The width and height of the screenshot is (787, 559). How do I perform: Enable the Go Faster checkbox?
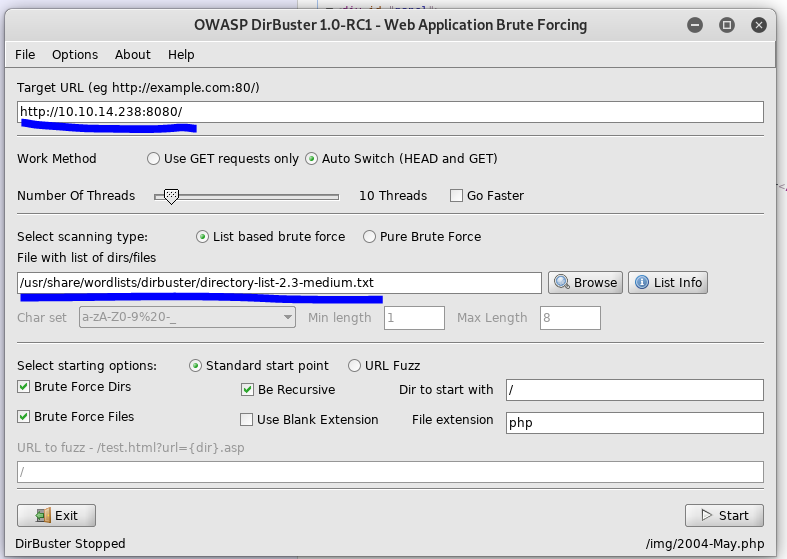coord(457,196)
